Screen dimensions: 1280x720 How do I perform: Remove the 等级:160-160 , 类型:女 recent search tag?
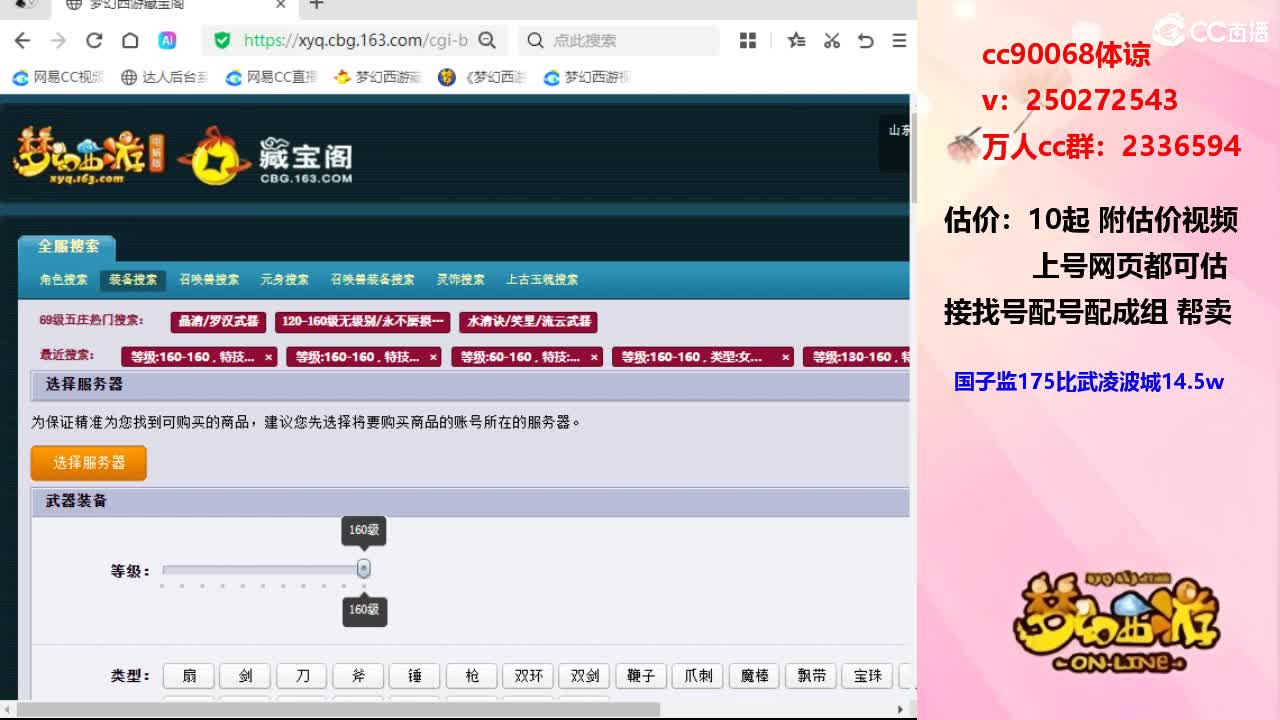[786, 357]
